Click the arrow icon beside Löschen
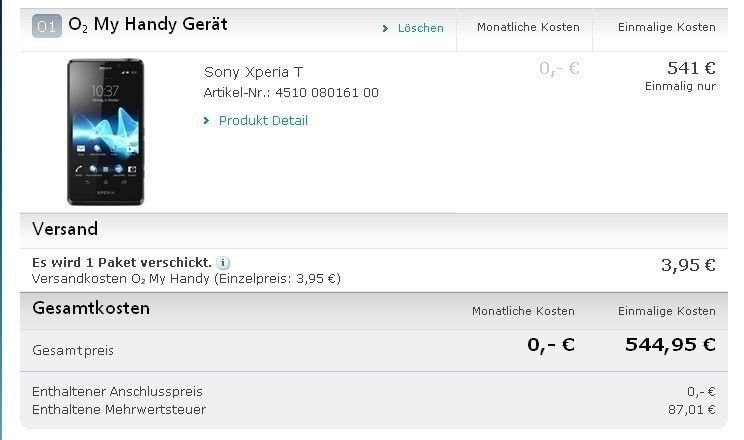The image size is (744, 440). point(385,28)
